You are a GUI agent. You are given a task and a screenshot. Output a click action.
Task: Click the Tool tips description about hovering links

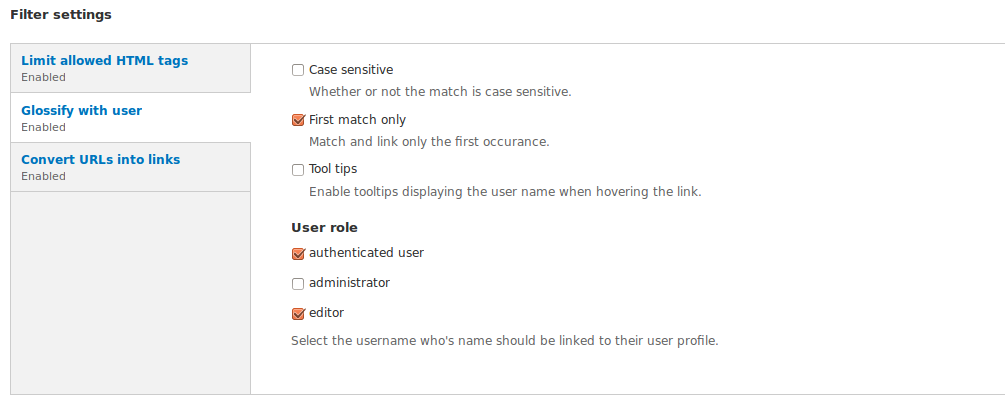pyautogui.click(x=505, y=192)
